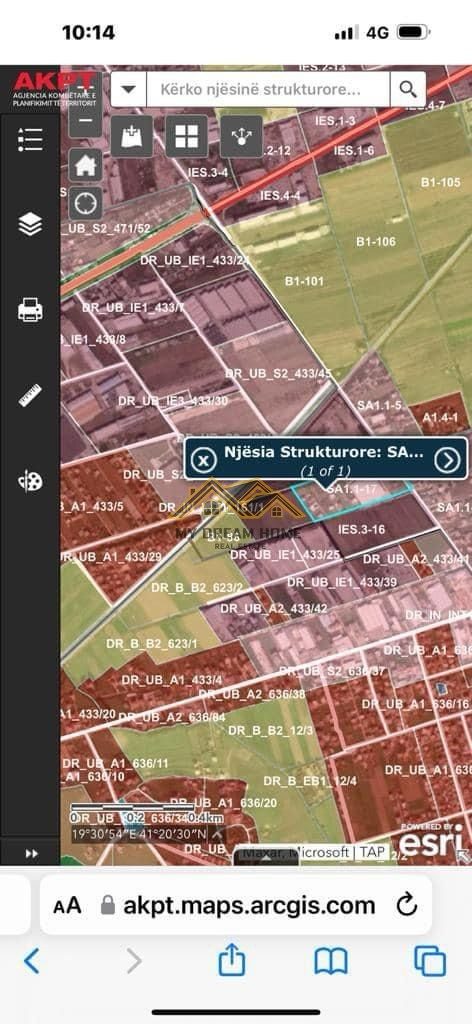This screenshot has width=472, height=1024.
Task: Open Safari share sheet
Action: pyautogui.click(x=232, y=960)
